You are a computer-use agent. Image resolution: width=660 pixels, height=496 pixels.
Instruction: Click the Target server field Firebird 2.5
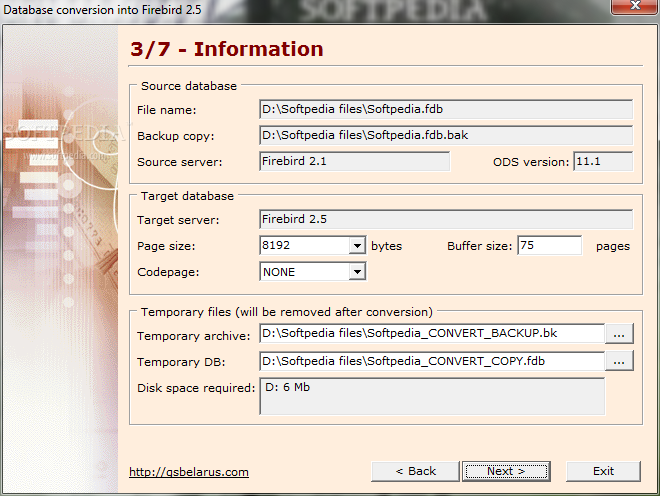click(446, 219)
